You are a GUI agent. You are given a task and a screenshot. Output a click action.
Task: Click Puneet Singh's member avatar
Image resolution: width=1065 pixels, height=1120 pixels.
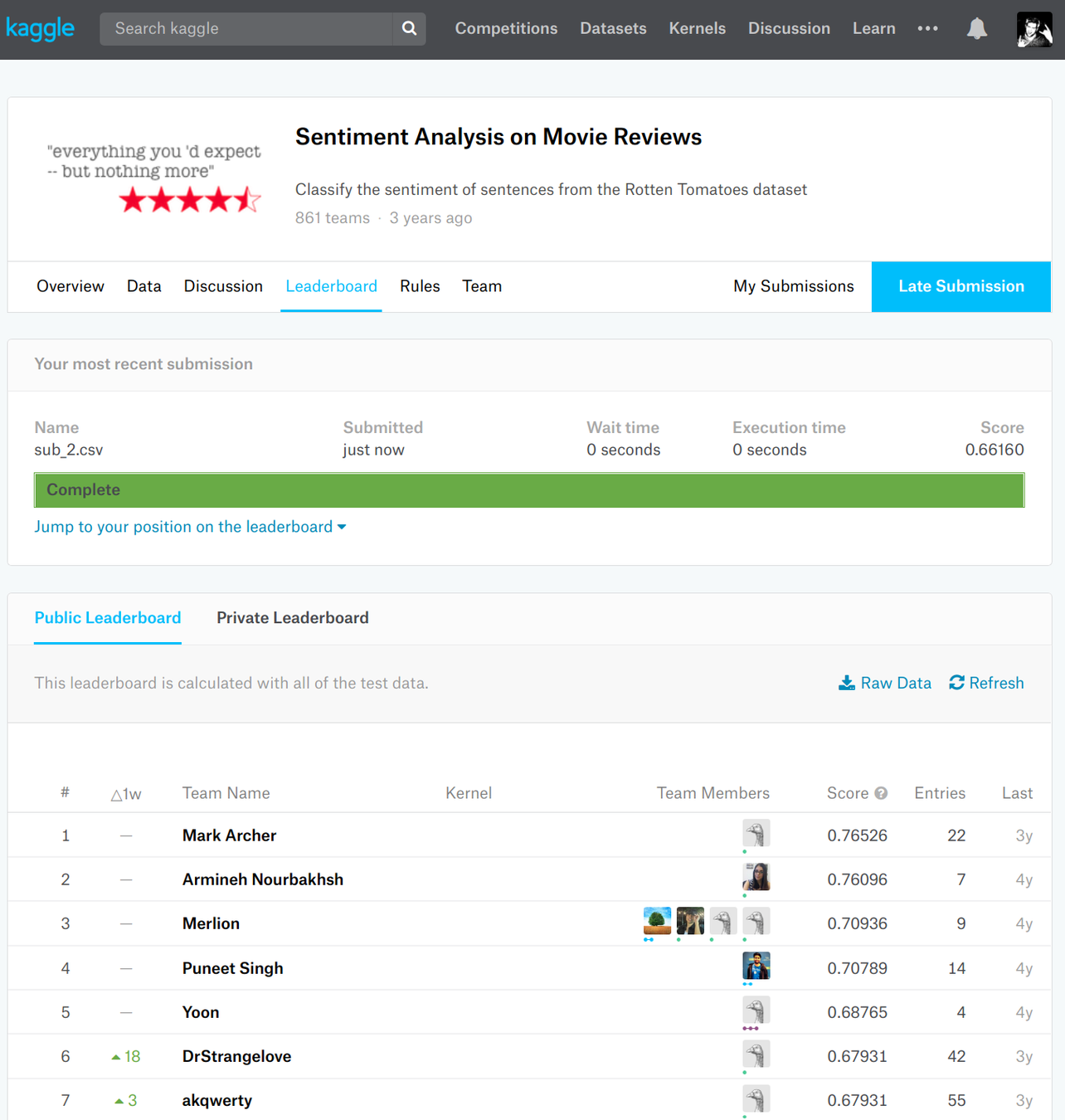tap(756, 966)
